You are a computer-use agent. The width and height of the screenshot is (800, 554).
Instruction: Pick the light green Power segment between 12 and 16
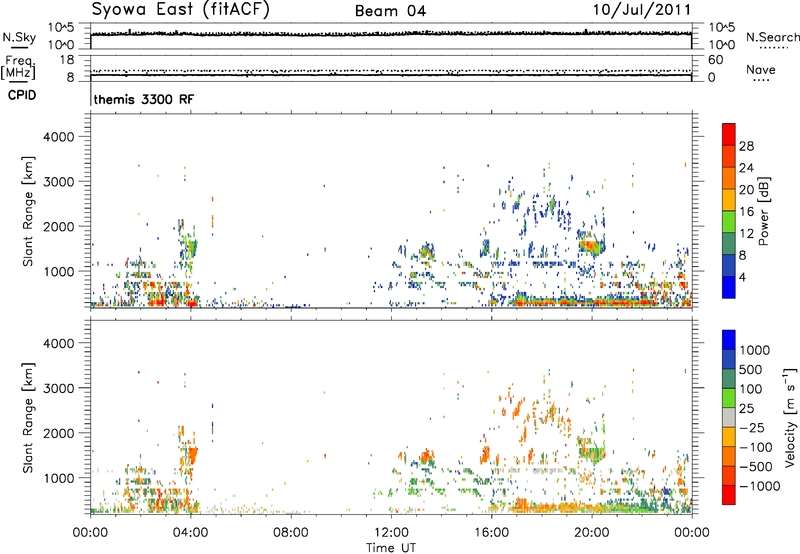[x=729, y=222]
